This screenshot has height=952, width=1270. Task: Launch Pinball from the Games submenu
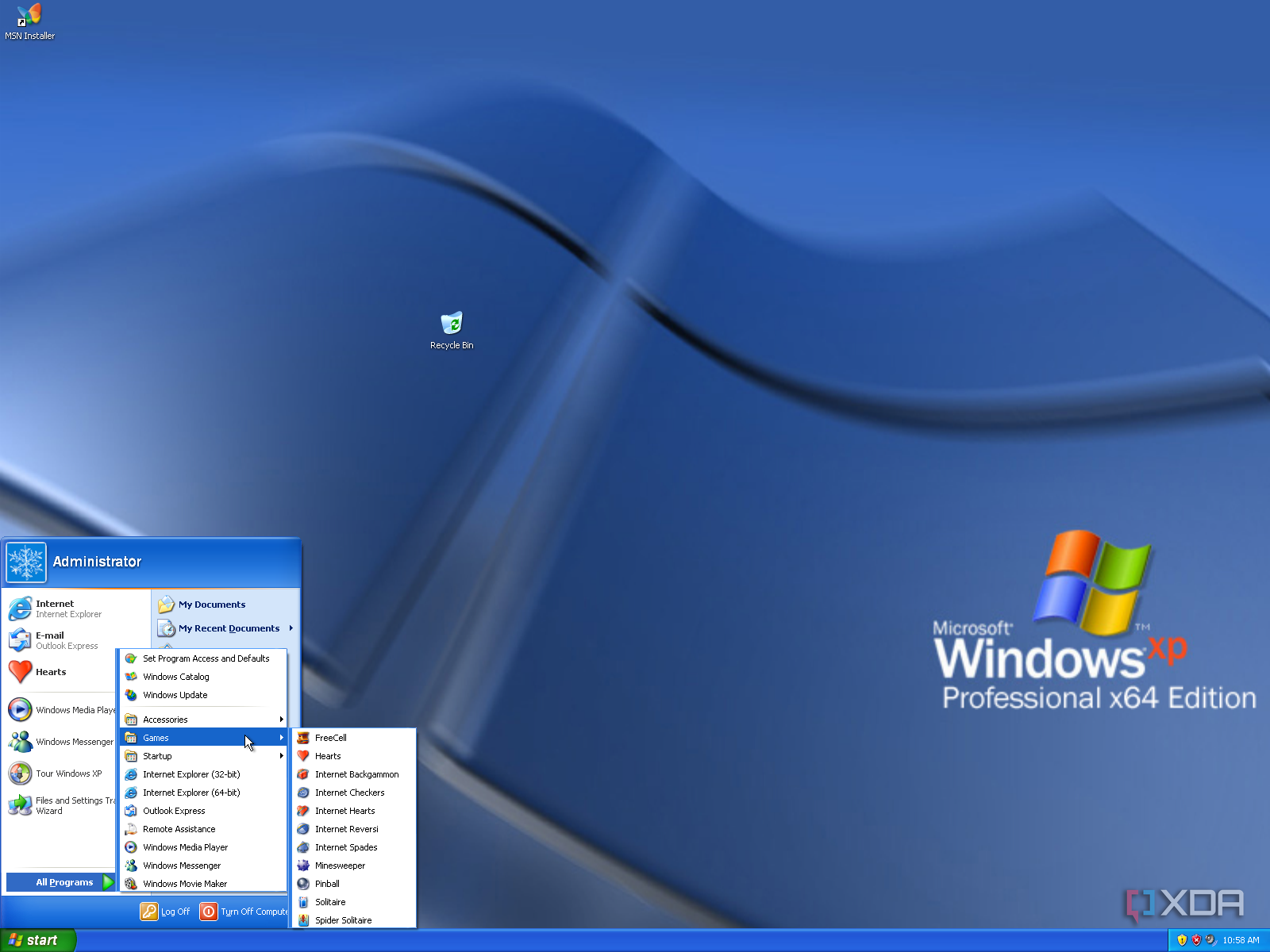pos(327,884)
